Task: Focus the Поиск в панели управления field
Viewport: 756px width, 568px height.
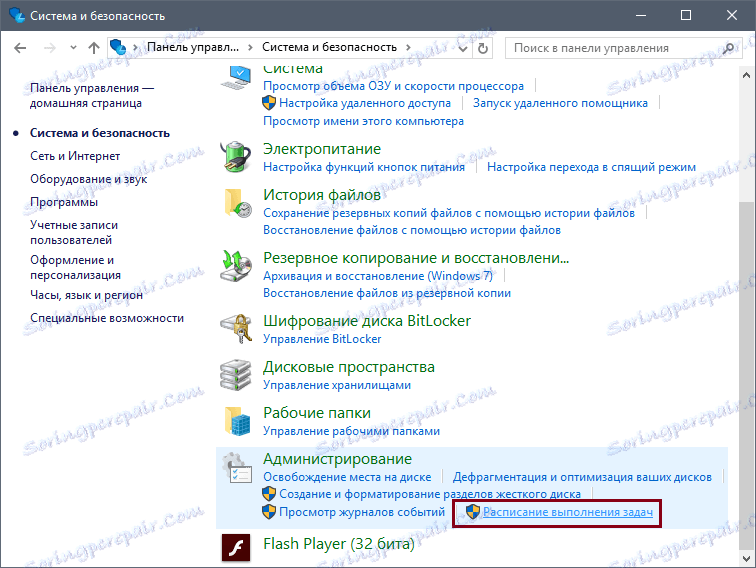Action: click(x=617, y=48)
